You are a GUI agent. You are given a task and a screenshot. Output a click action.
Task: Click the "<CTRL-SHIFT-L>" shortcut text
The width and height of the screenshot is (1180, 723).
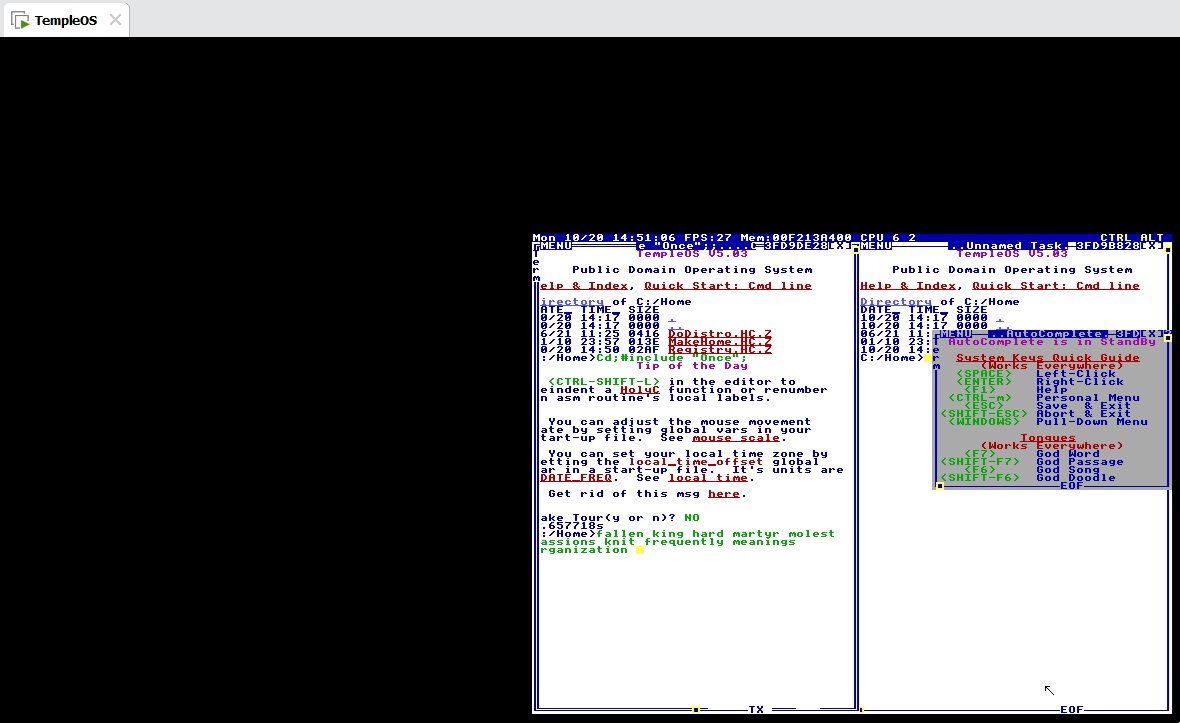(604, 381)
